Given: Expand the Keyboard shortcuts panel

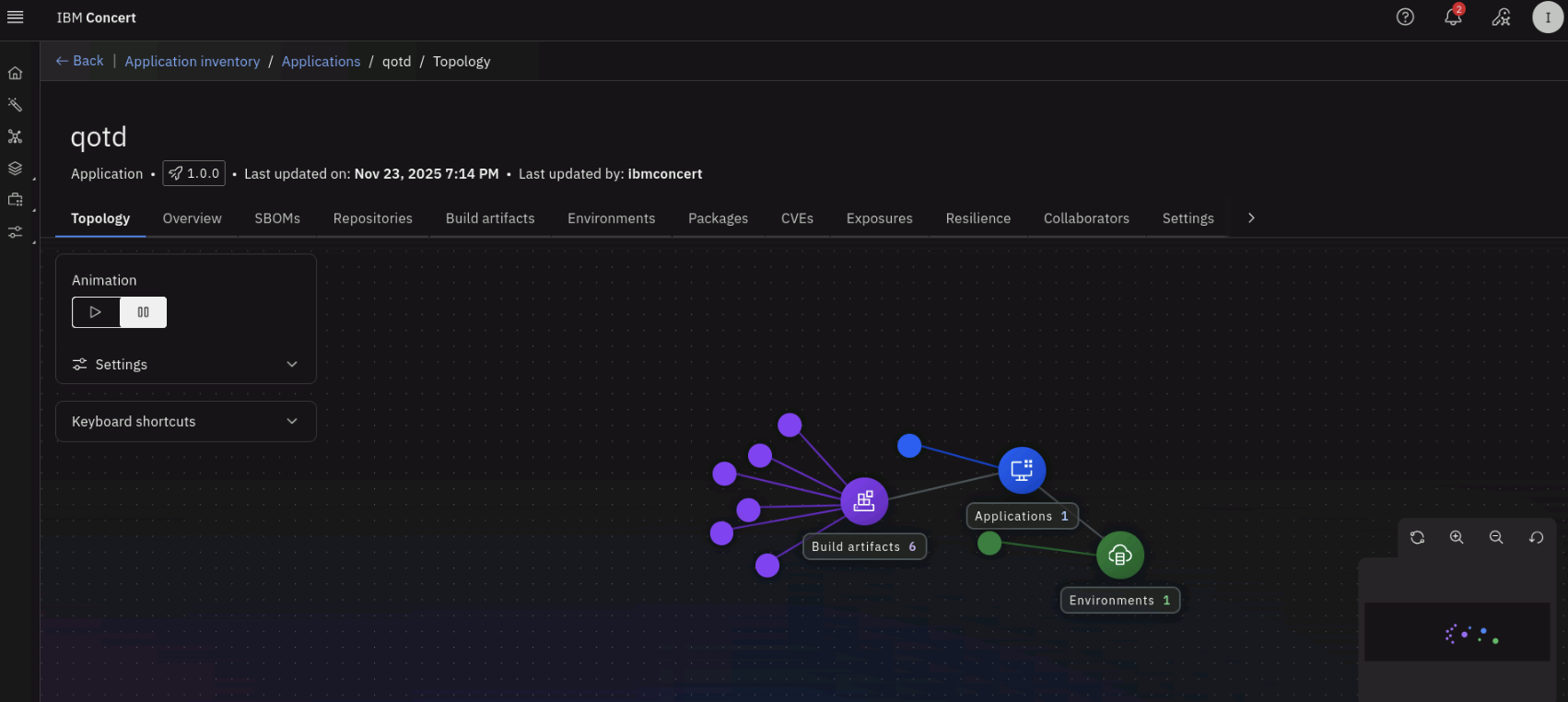Looking at the screenshot, I should click(185, 422).
